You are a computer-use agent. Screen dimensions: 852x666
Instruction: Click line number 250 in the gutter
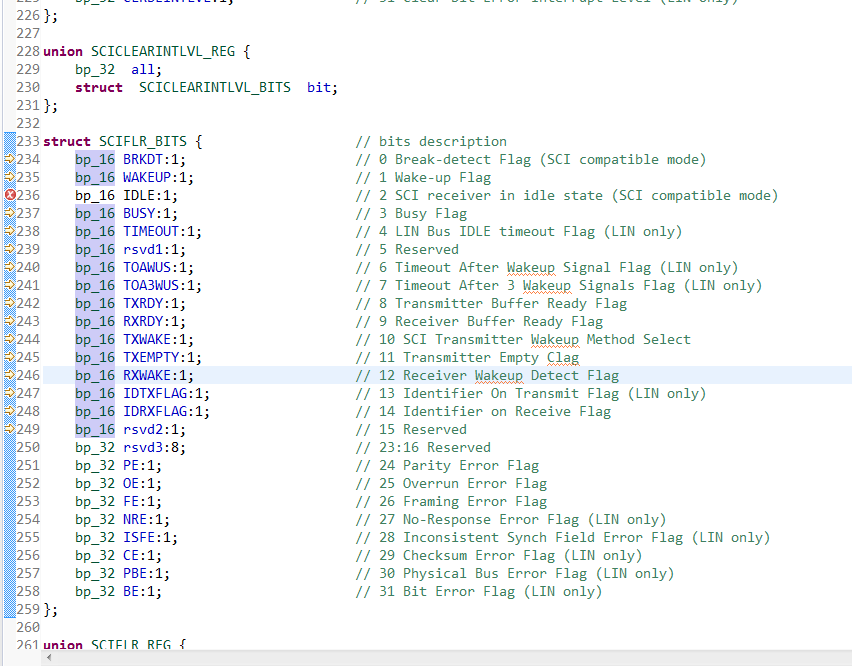click(28, 447)
